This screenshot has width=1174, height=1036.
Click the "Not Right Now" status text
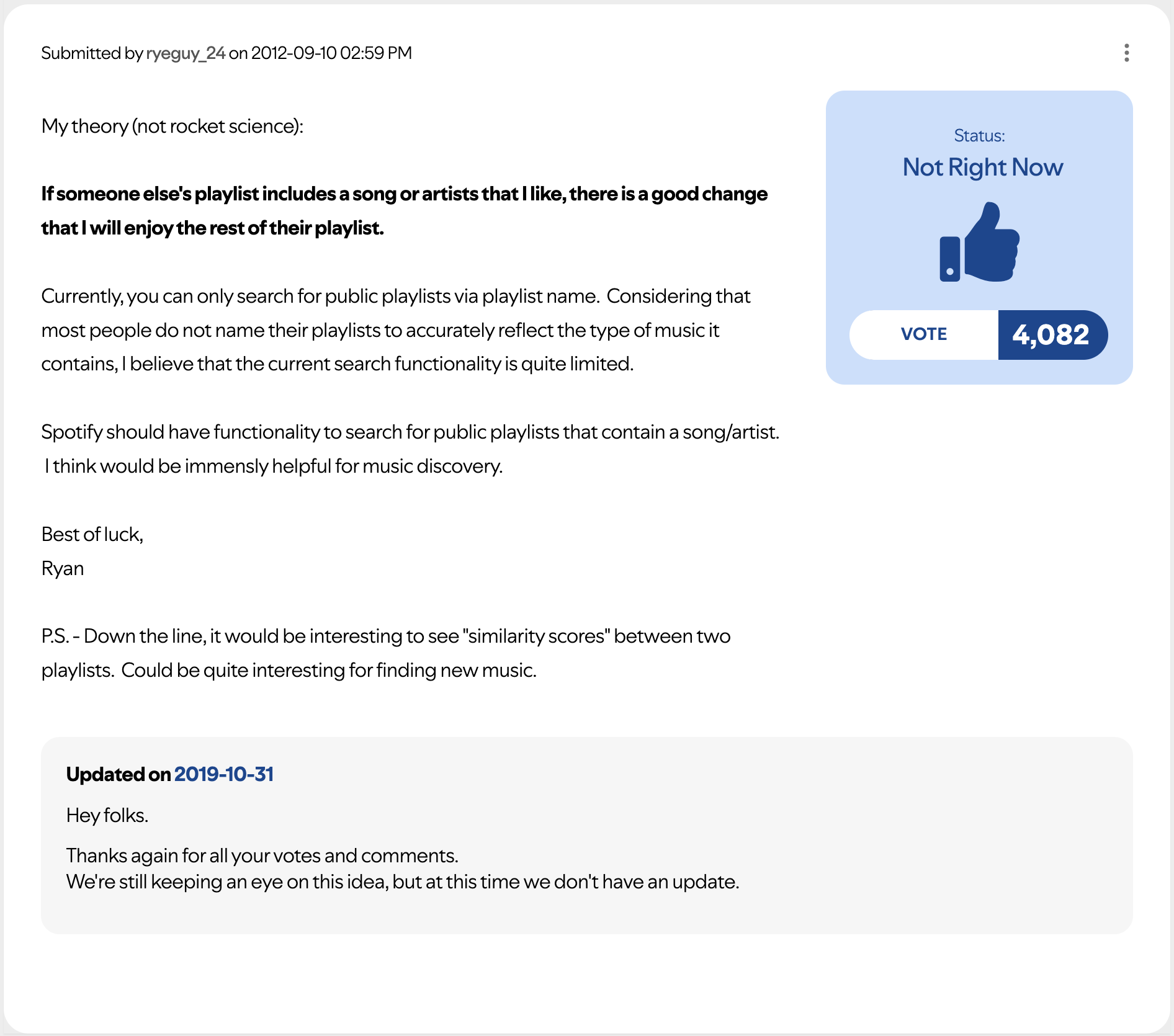pyautogui.click(x=982, y=167)
